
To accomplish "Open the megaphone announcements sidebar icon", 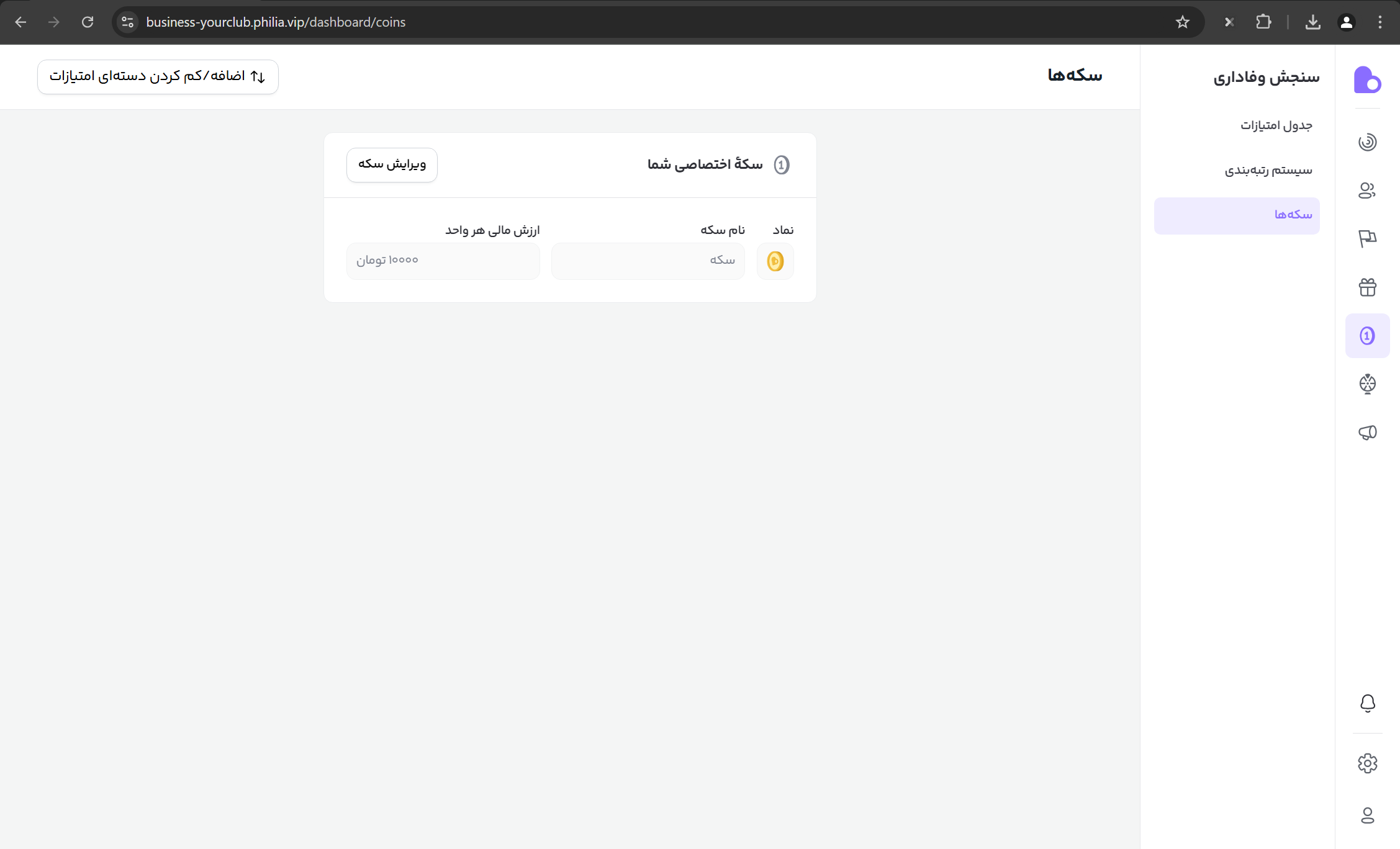I will point(1367,433).
